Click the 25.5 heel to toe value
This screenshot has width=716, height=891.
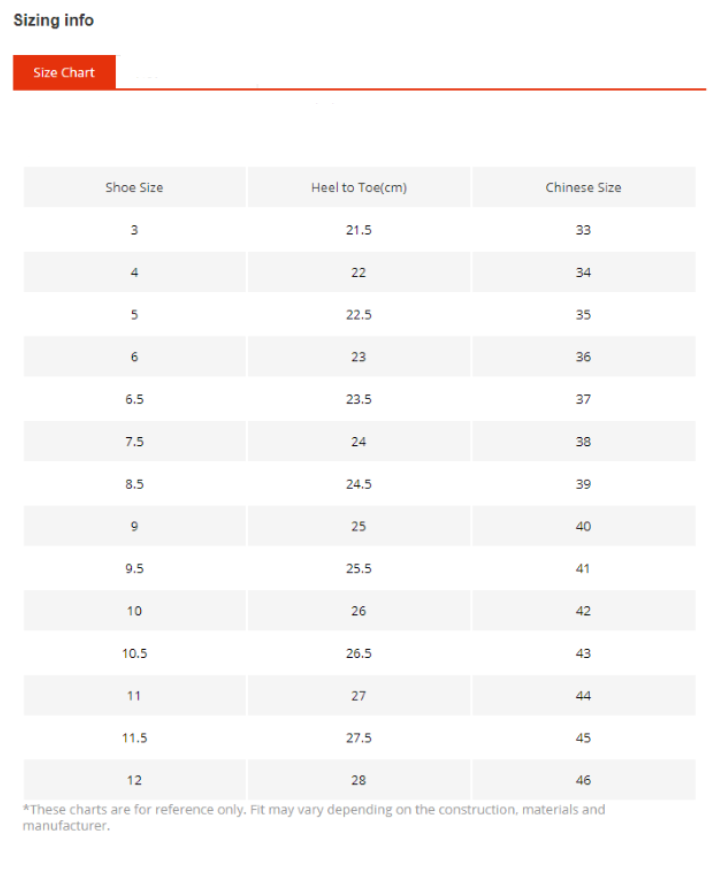359,568
